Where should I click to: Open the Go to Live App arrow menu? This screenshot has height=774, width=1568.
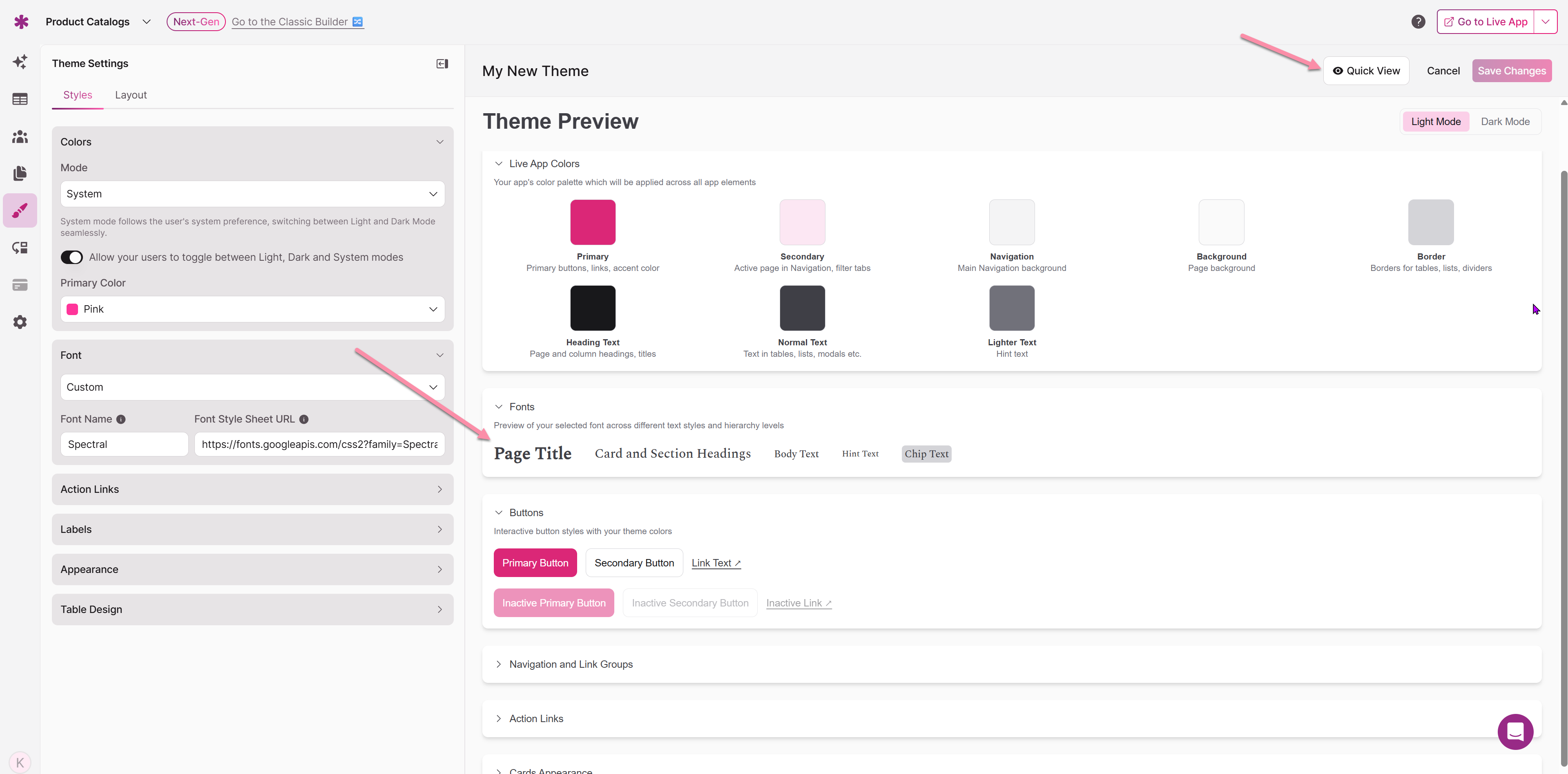[x=1546, y=22]
